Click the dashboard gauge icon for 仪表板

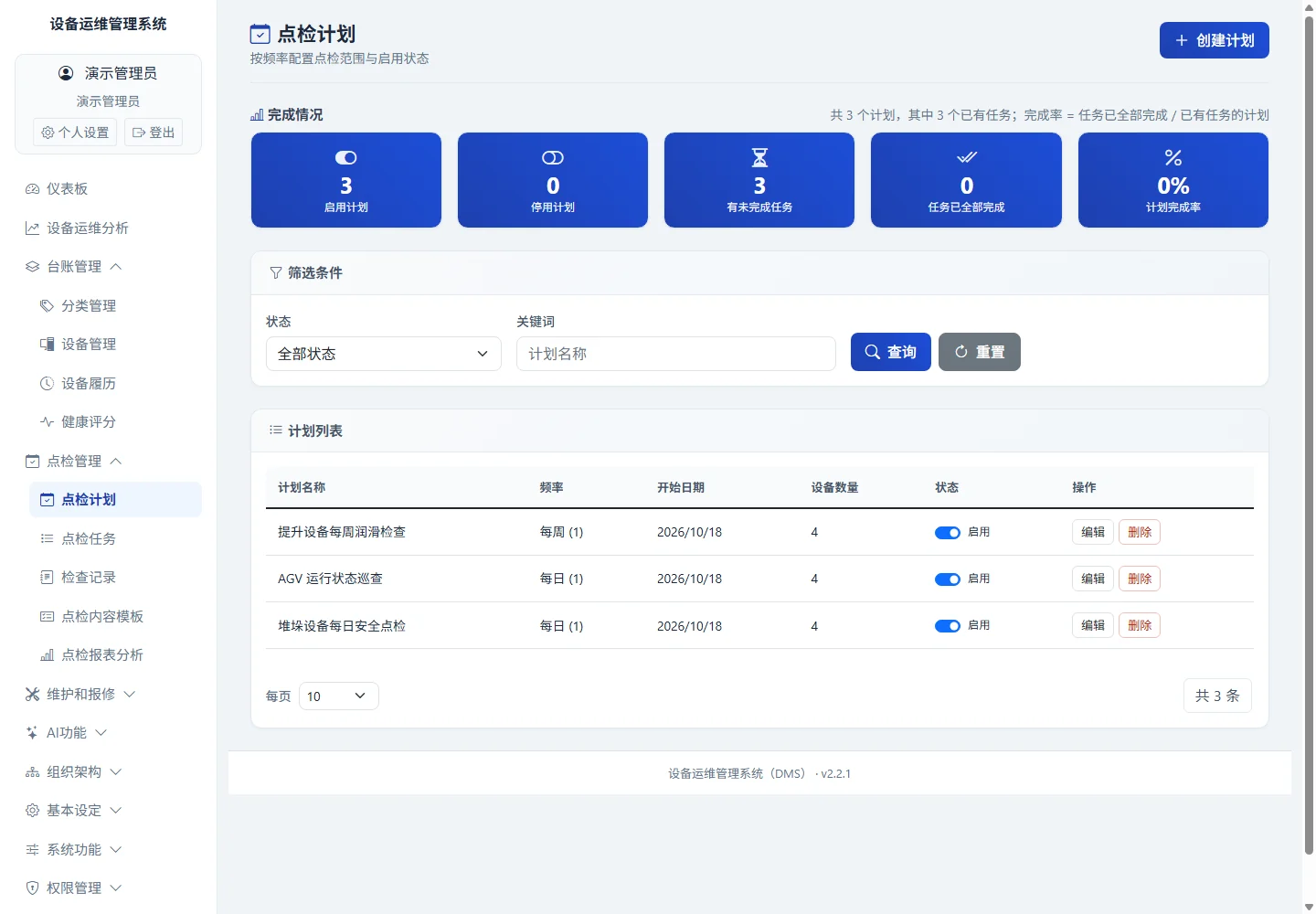pyautogui.click(x=33, y=189)
